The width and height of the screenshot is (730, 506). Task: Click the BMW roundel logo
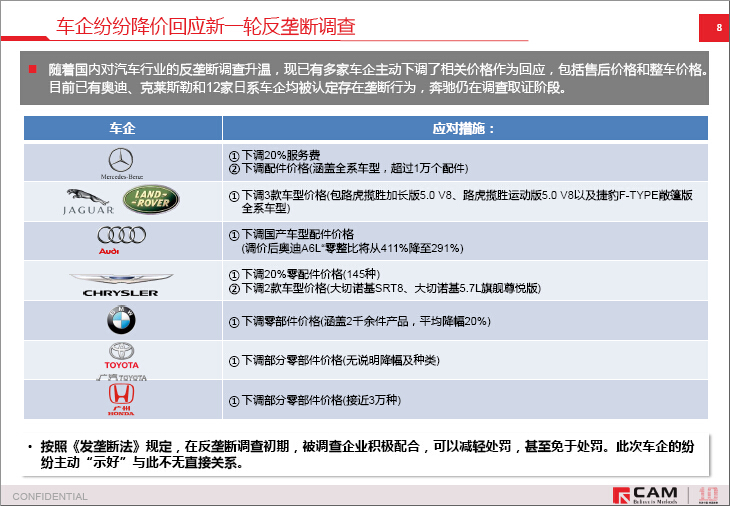[x=121, y=320]
